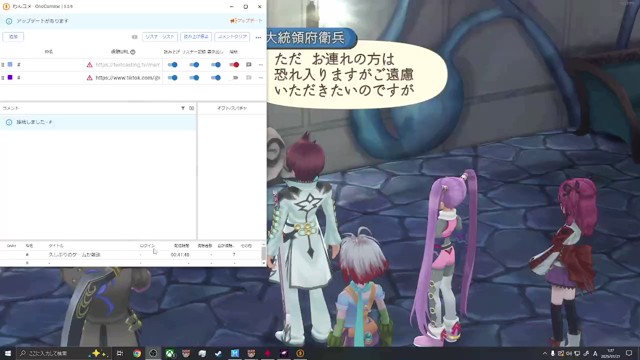Viewport: 640px width, 360px height.
Task: Click the アップデート update link
Action: coord(246,21)
